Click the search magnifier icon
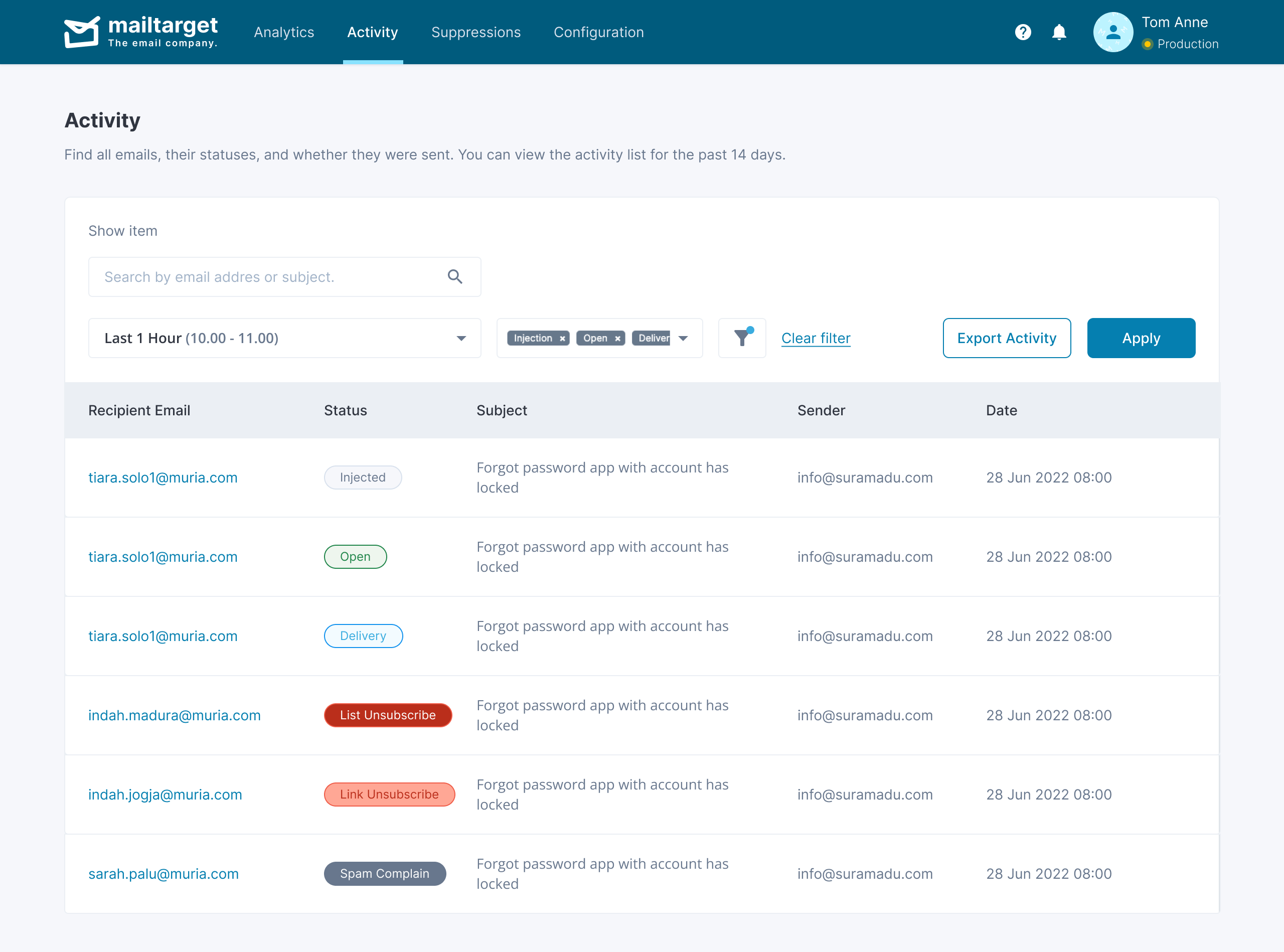Viewport: 1284px width, 952px height. (455, 277)
